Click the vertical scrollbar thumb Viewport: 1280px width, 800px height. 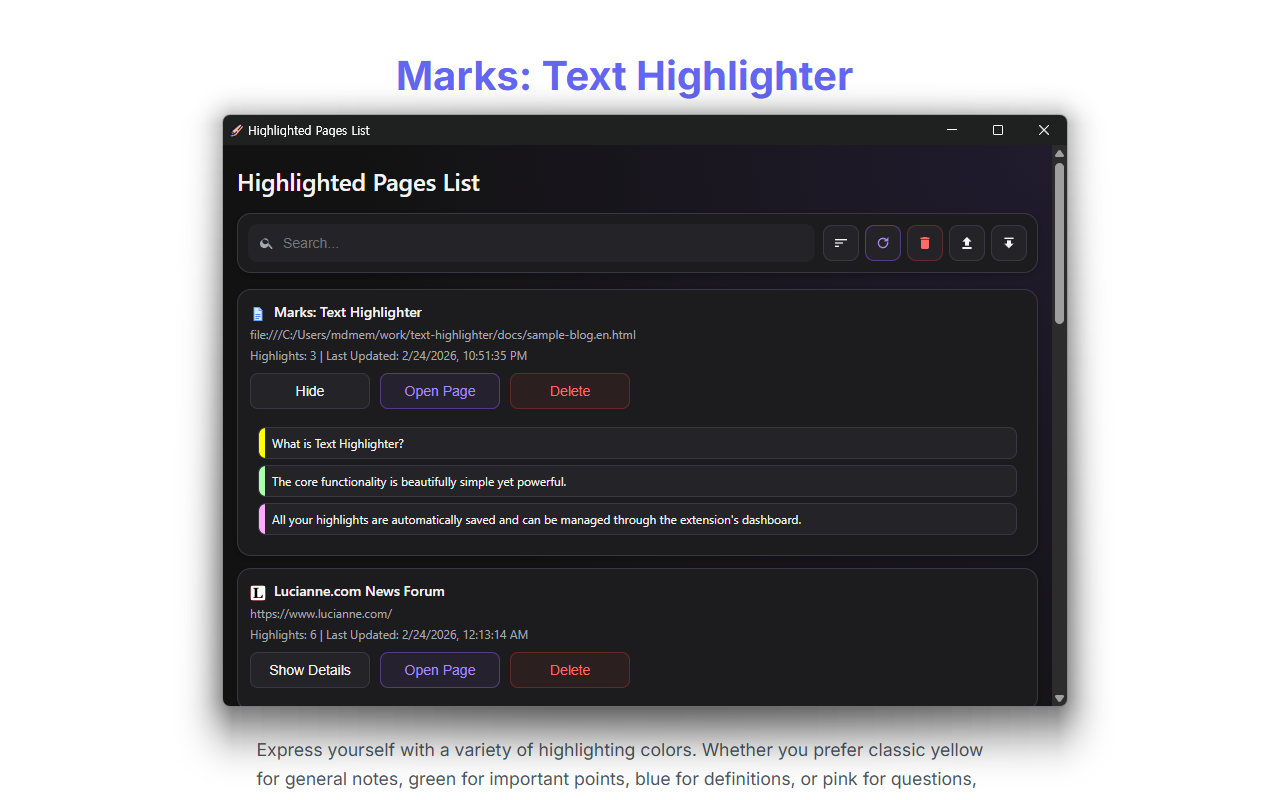(x=1059, y=243)
